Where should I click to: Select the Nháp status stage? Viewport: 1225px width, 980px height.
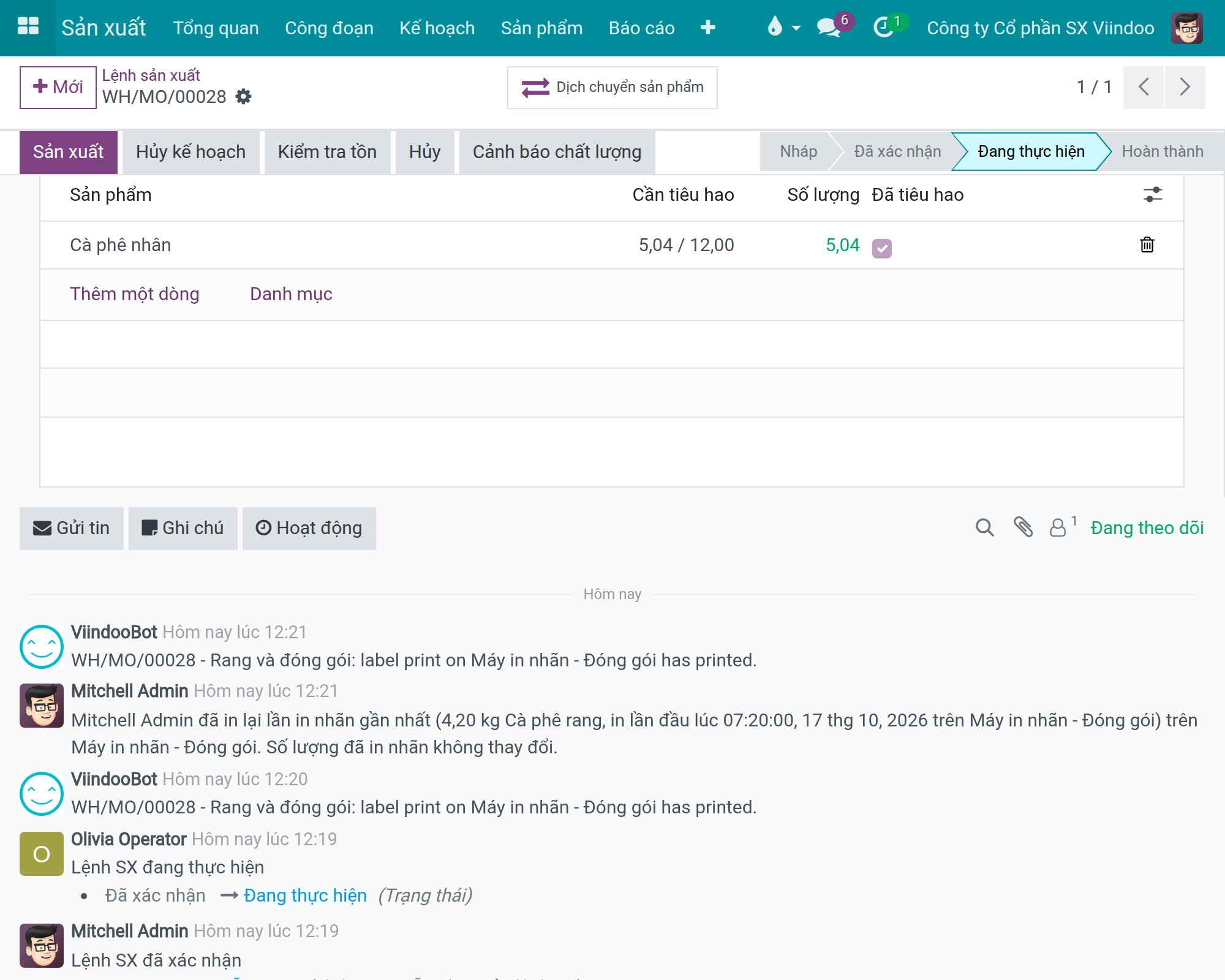tap(798, 151)
